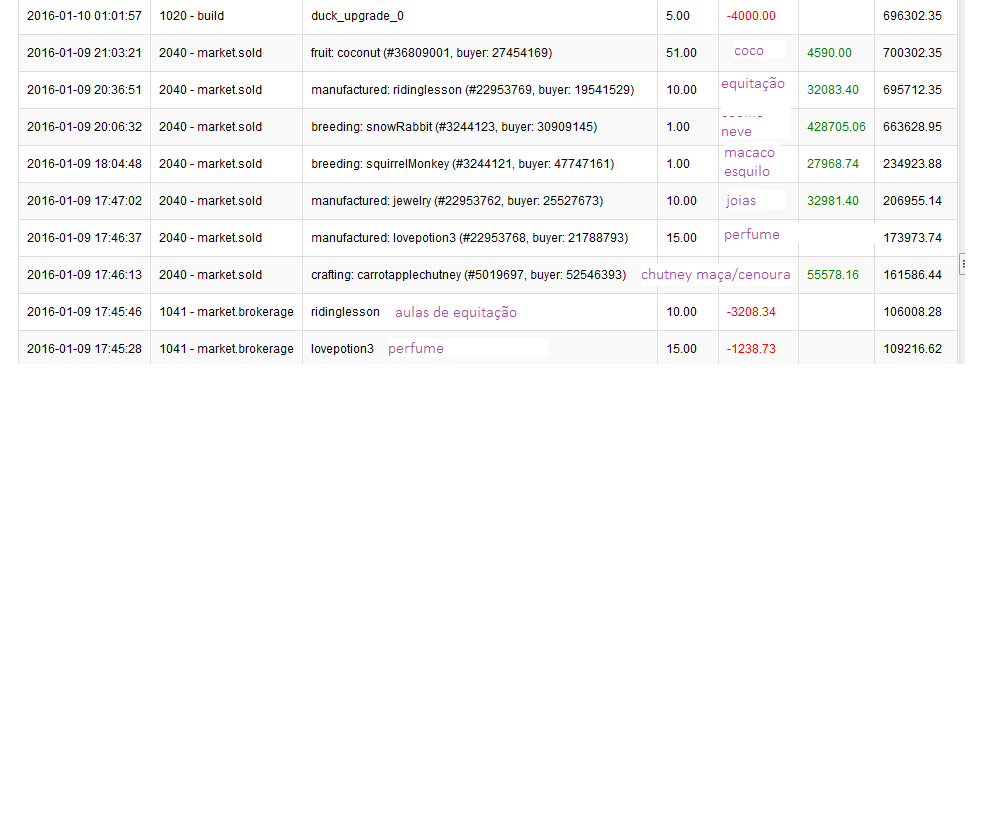Click the 1020 - build type cell

pyautogui.click(x=191, y=16)
